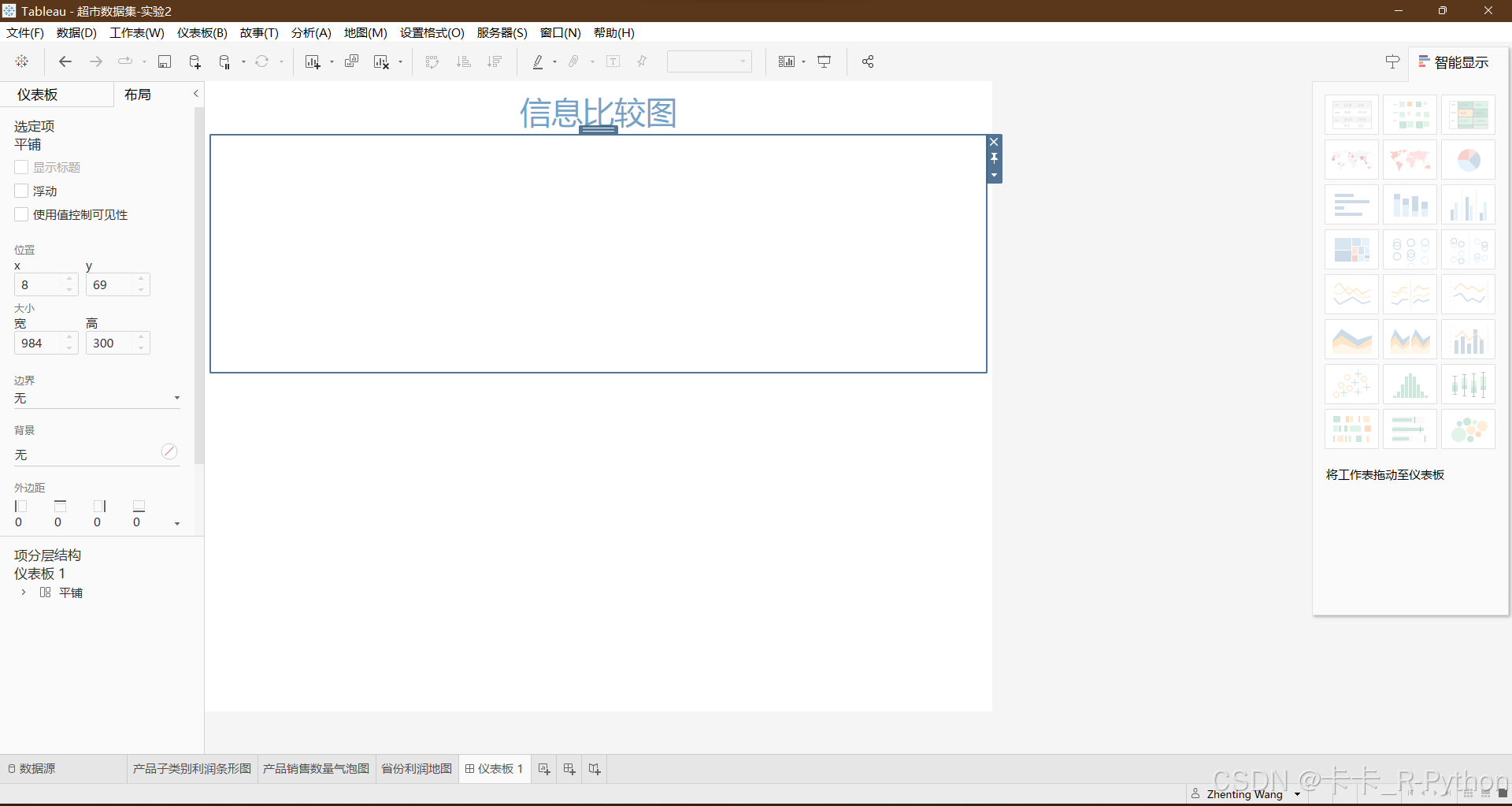
Task: Click the Sort descending icon
Action: 495,61
